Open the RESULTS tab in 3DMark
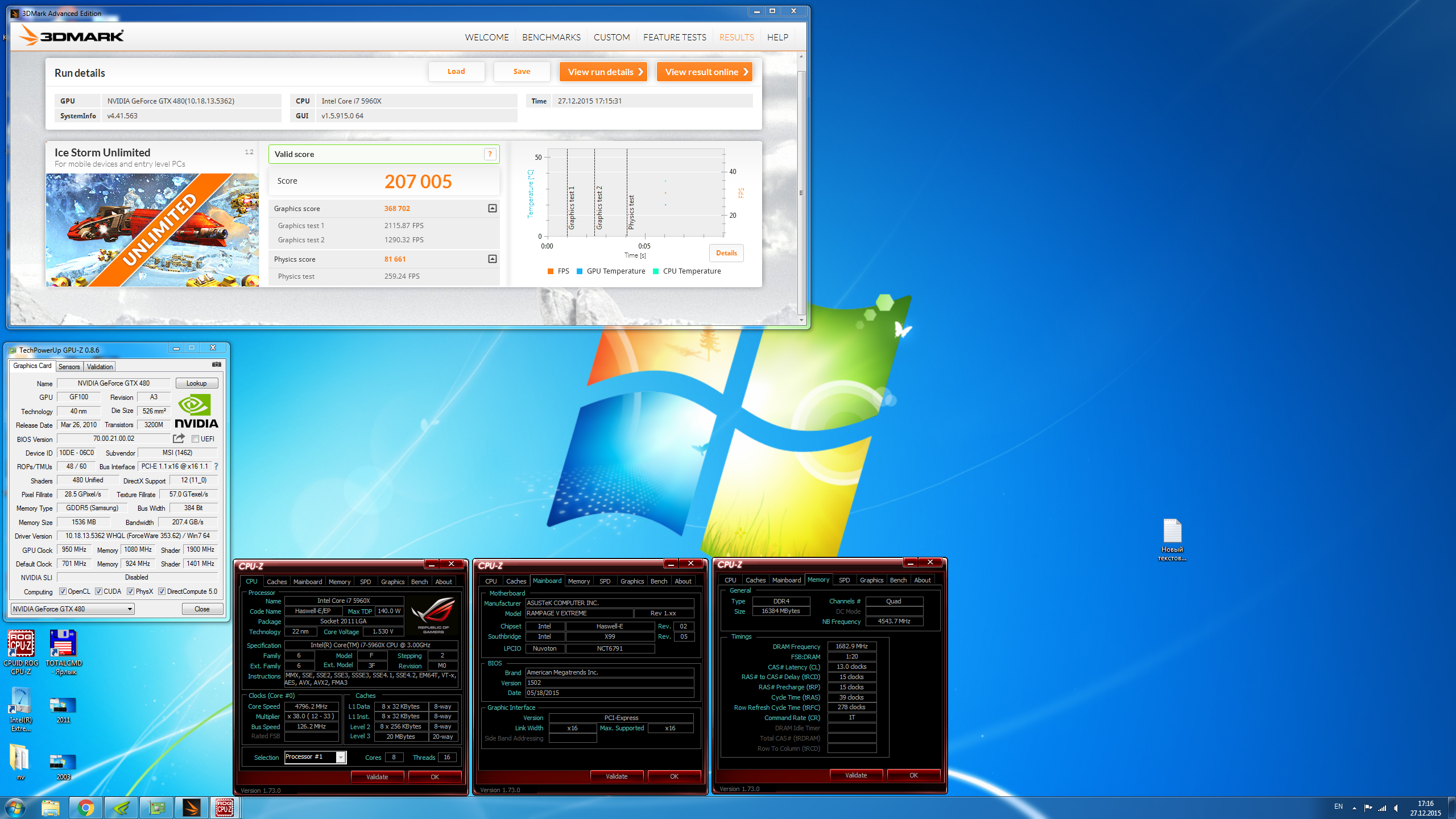 [737, 38]
